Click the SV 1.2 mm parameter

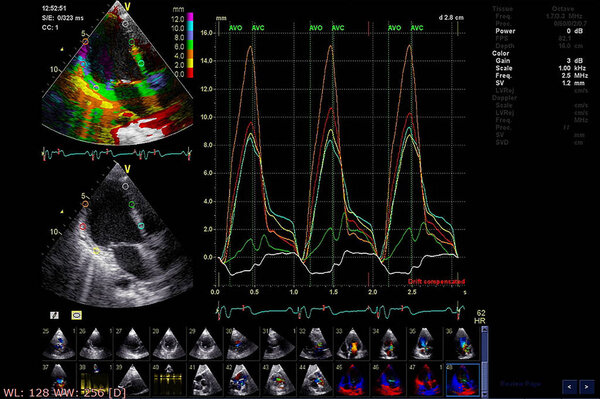pyautogui.click(x=541, y=83)
